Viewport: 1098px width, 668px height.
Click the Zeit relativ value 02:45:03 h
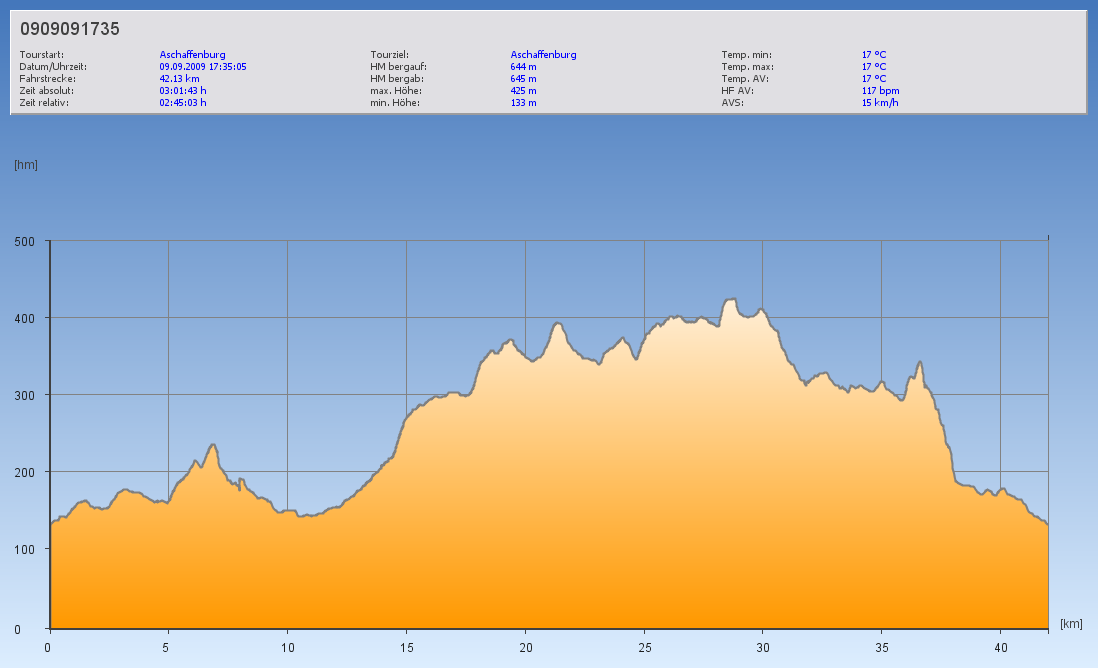click(x=183, y=103)
